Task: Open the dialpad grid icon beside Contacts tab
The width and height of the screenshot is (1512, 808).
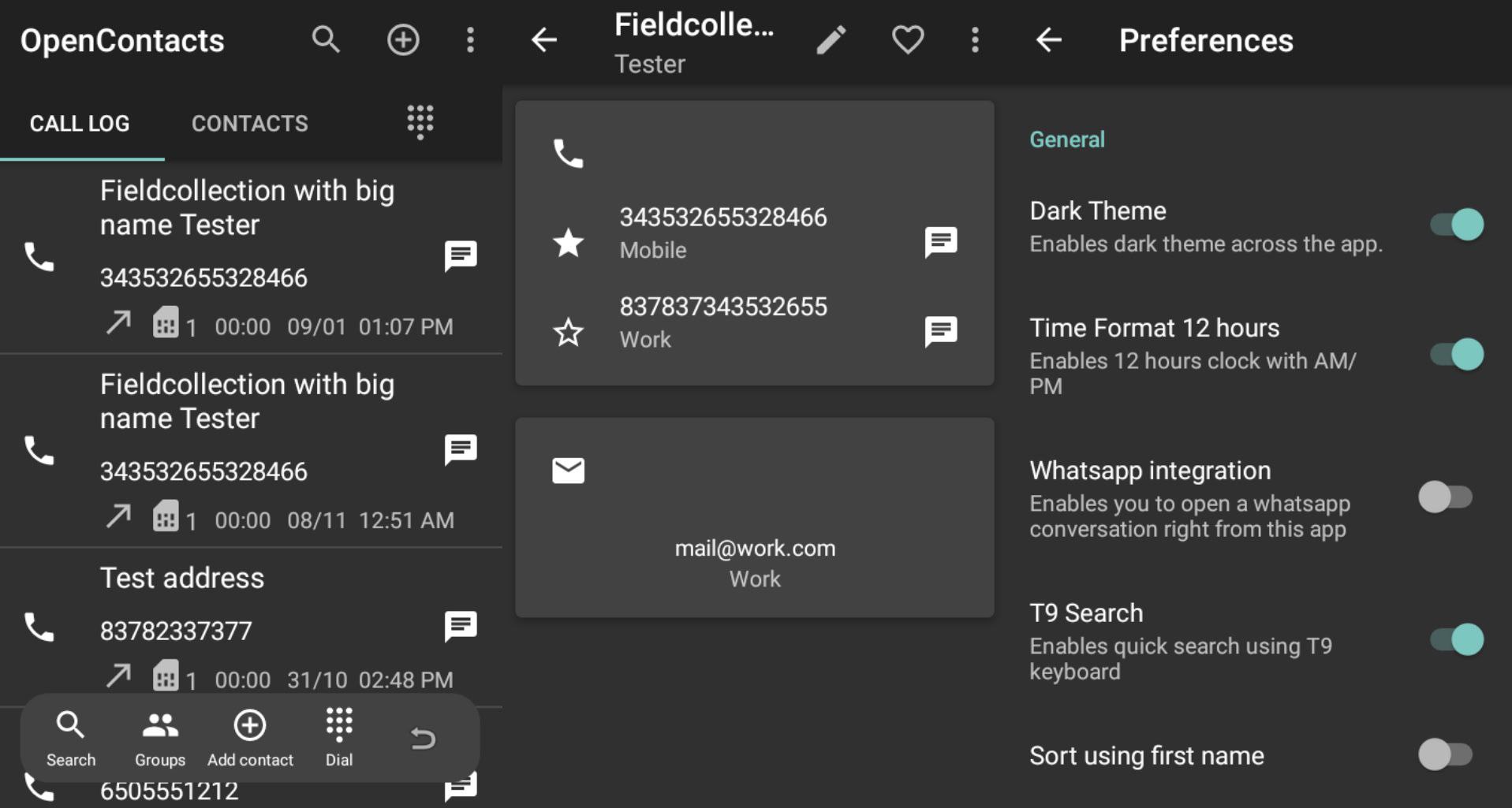Action: tap(420, 122)
